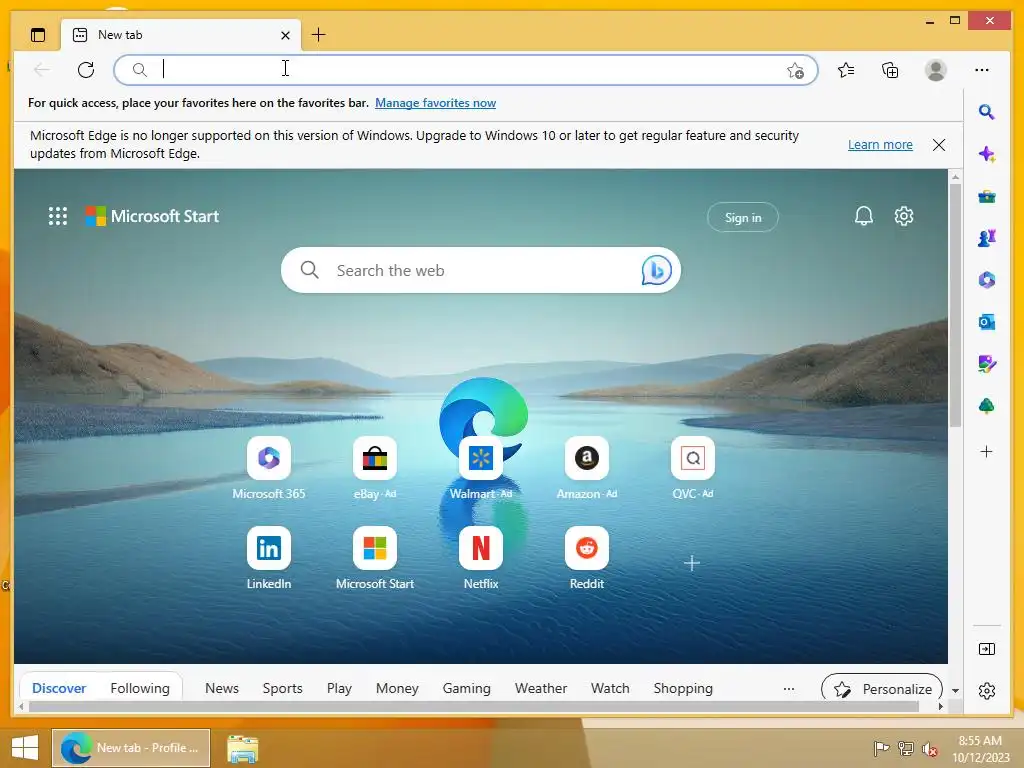1024x768 pixels.
Task: Click the Learn more link
Action: (880, 144)
